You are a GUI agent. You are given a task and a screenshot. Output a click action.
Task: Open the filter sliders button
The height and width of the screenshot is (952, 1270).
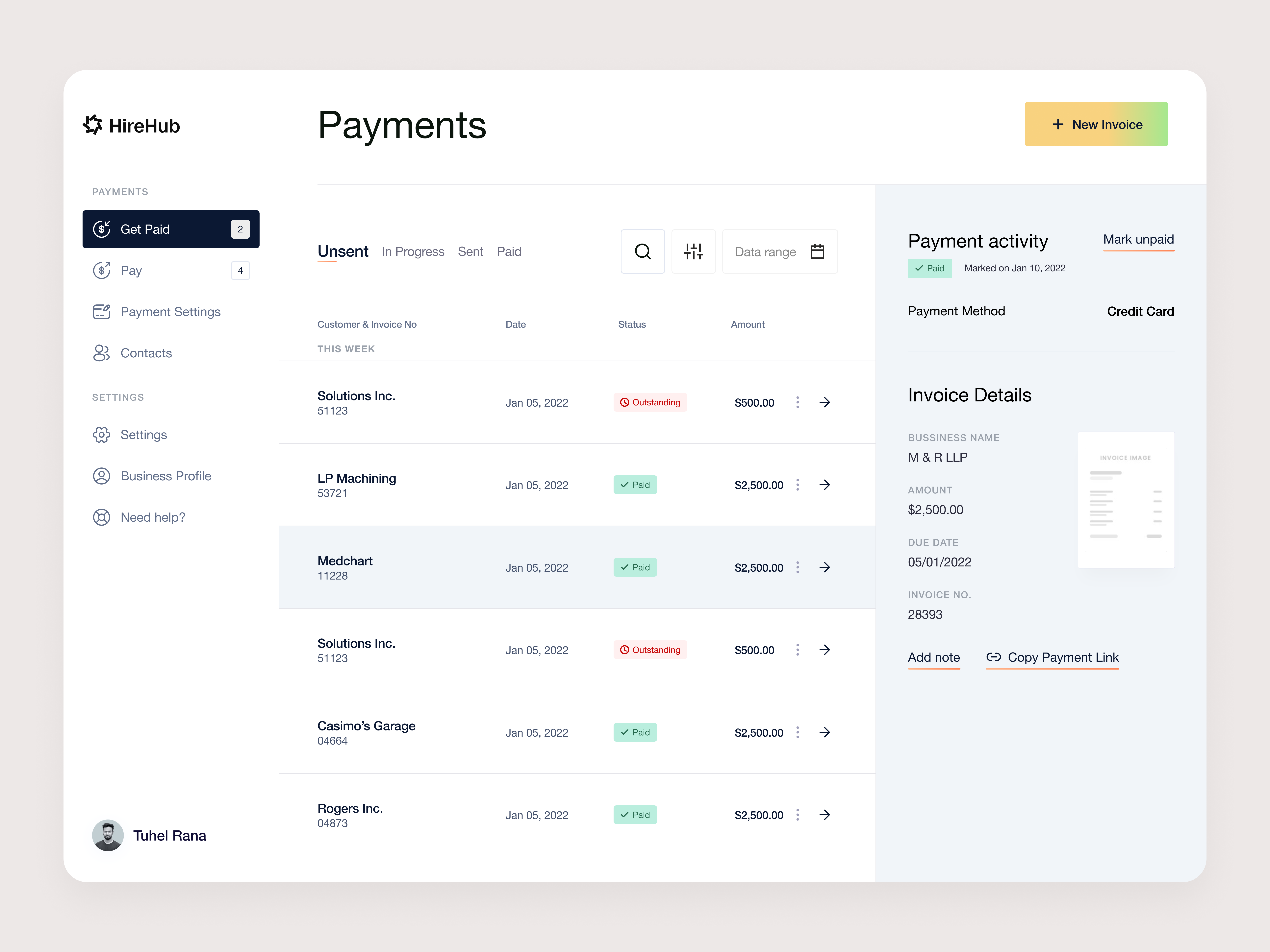(x=694, y=251)
